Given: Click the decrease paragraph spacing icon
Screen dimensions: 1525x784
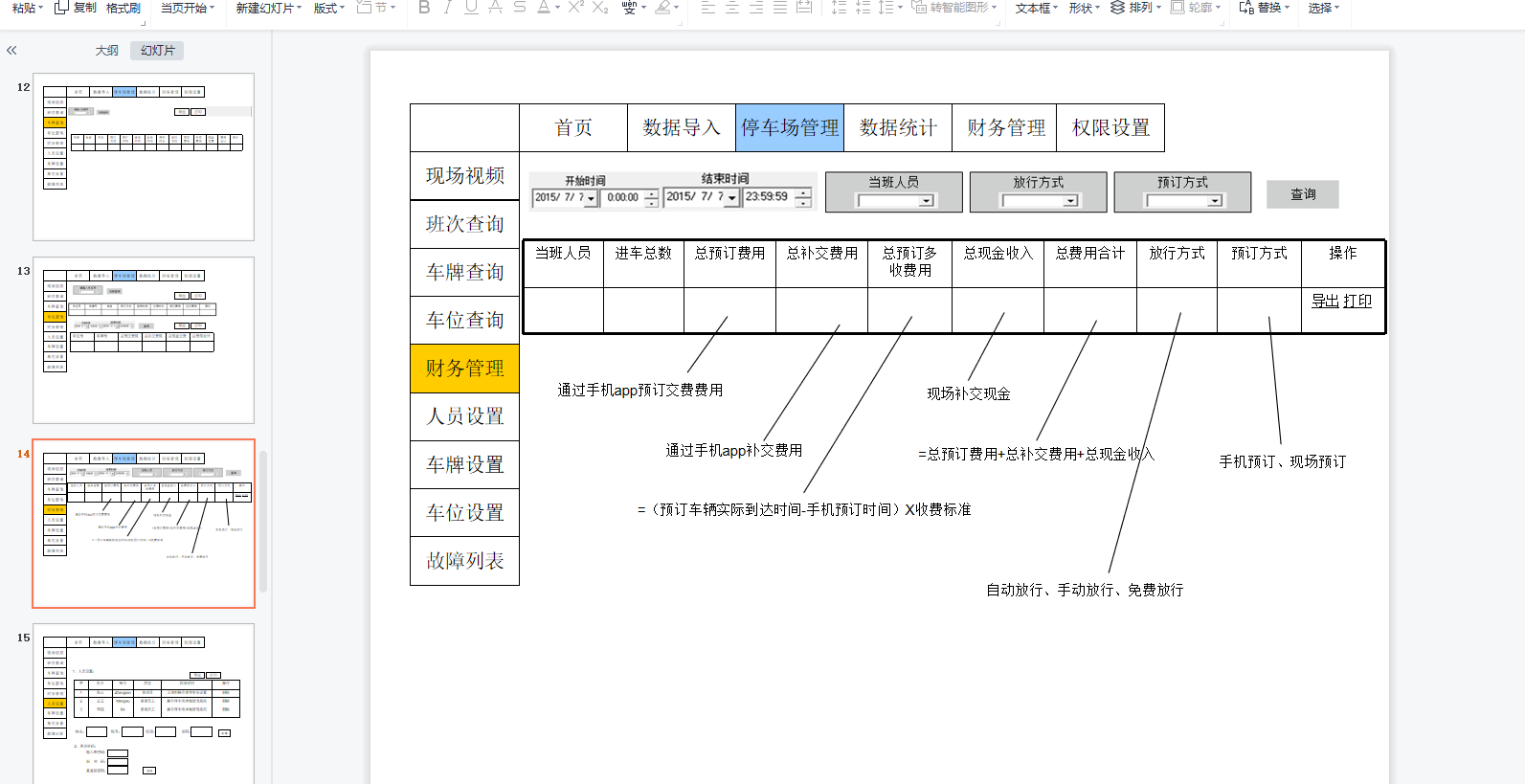Looking at the screenshot, I should click(x=863, y=8).
